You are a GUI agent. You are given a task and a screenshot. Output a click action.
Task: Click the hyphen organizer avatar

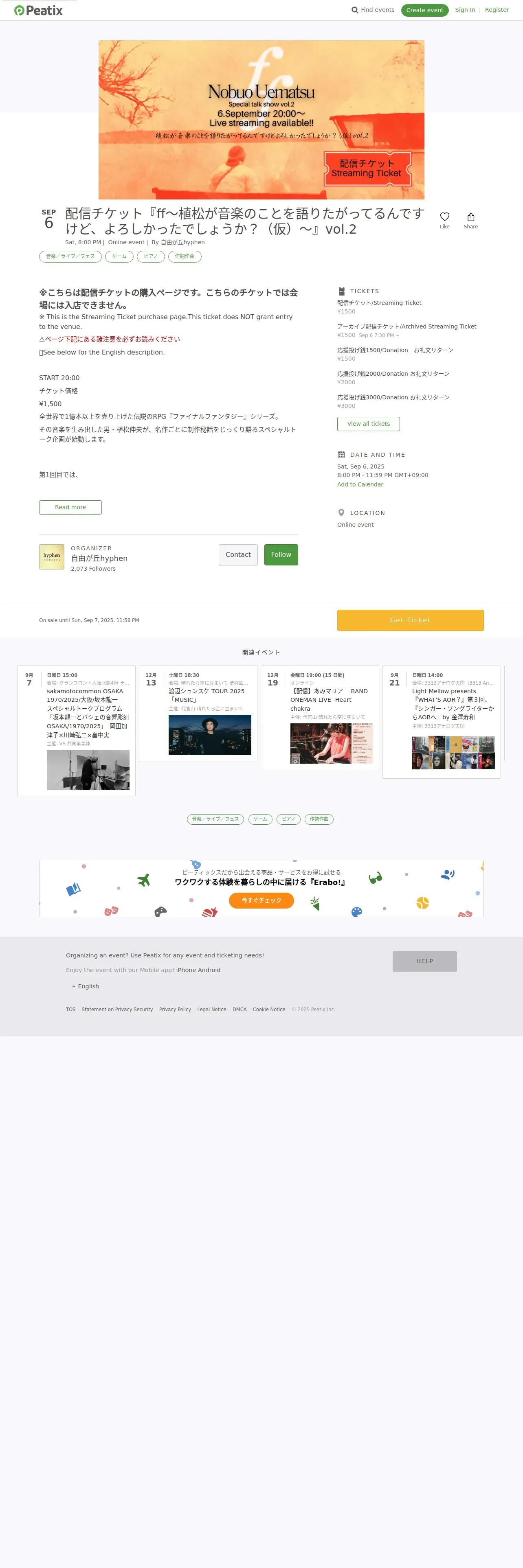(x=52, y=557)
